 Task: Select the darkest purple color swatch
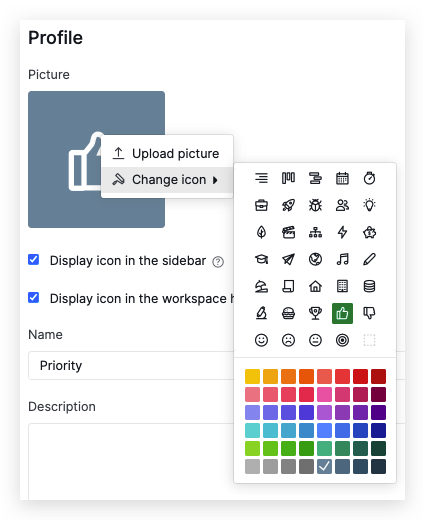click(x=378, y=412)
